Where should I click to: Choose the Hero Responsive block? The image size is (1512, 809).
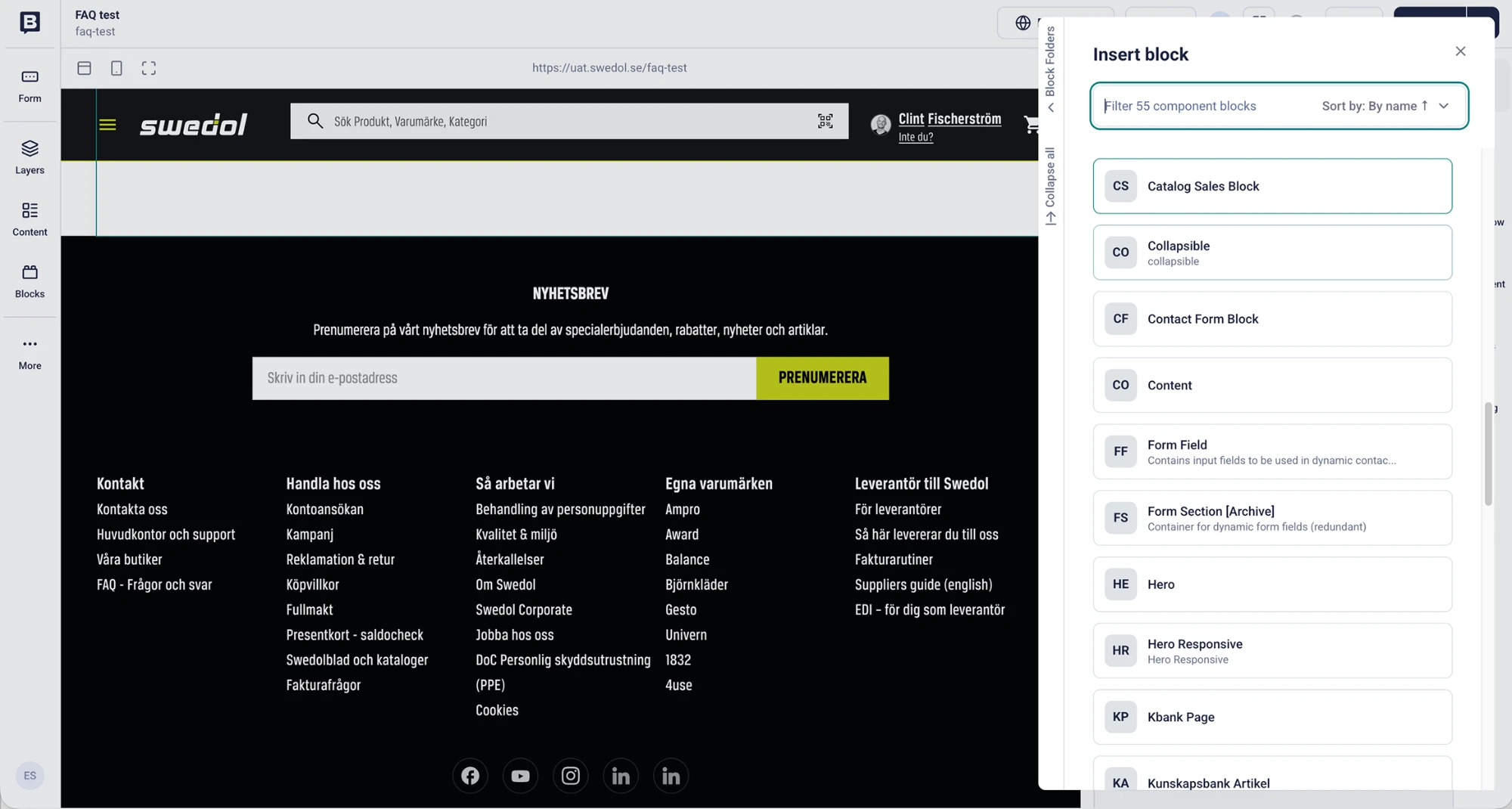pos(1272,651)
